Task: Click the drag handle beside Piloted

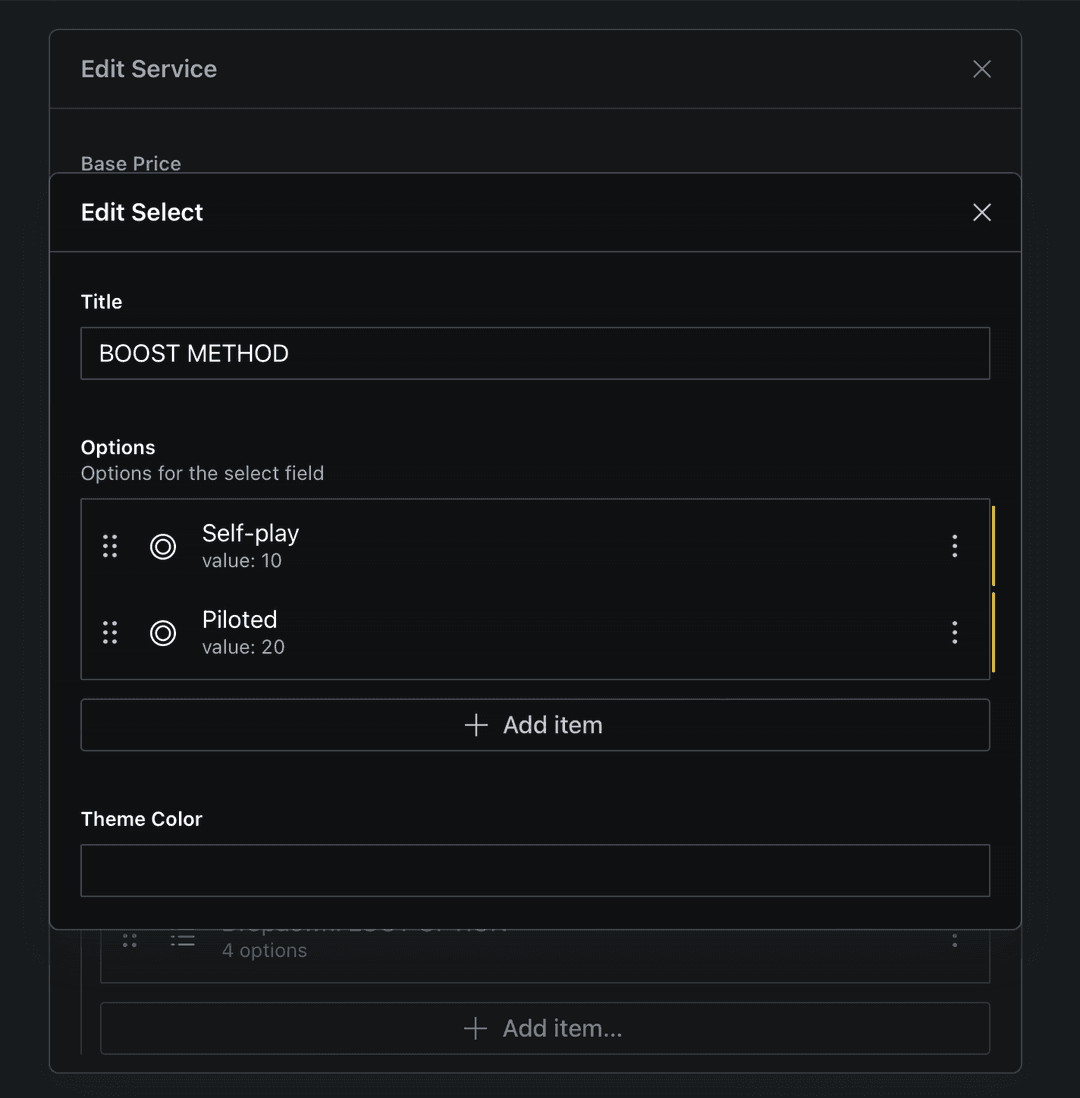Action: coord(110,632)
